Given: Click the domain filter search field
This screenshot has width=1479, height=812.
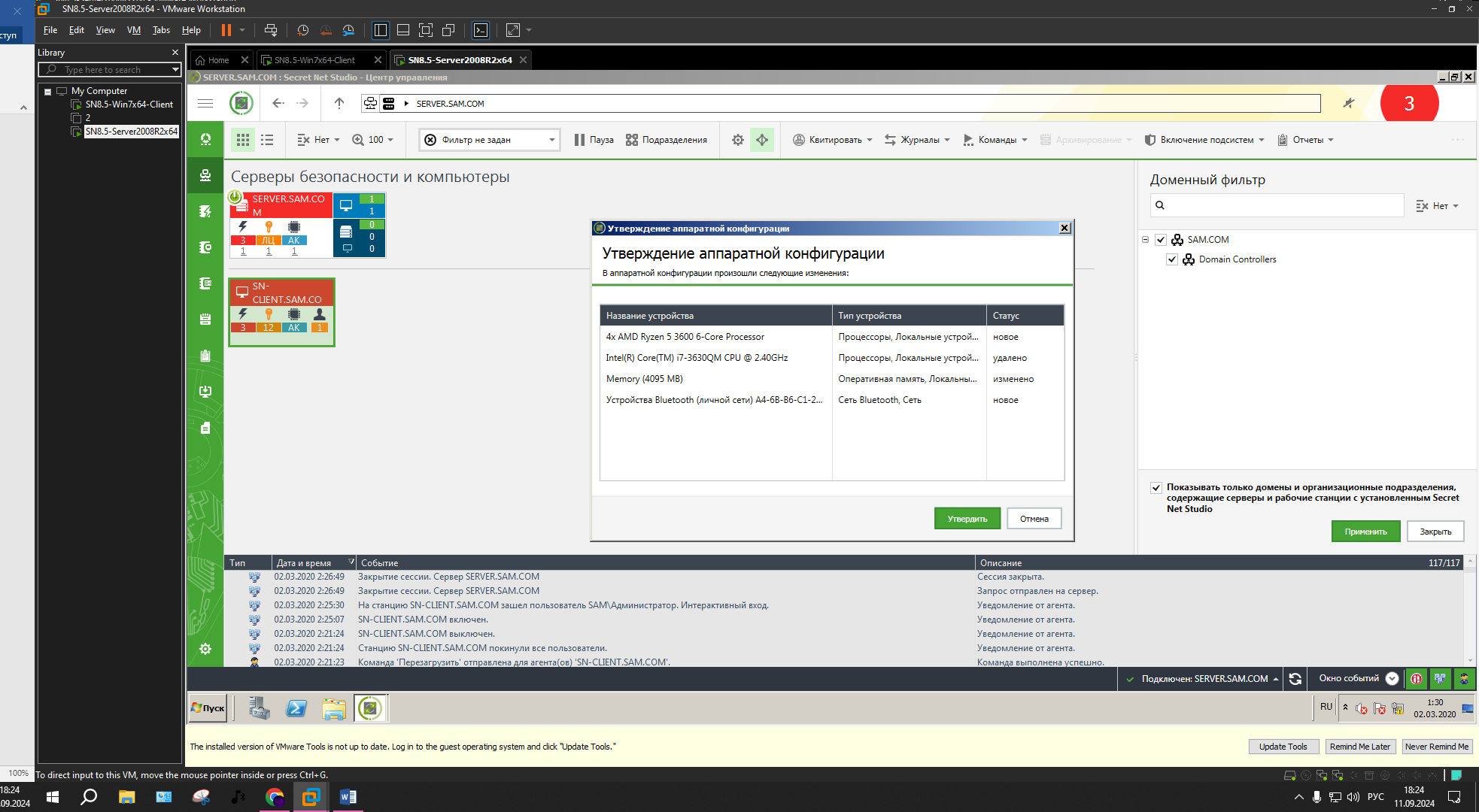Looking at the screenshot, I should pyautogui.click(x=1277, y=205).
